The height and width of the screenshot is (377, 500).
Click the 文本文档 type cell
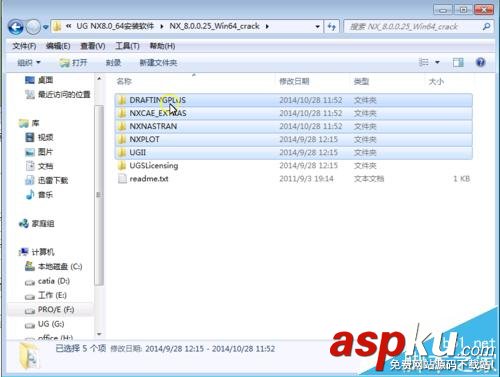point(369,179)
